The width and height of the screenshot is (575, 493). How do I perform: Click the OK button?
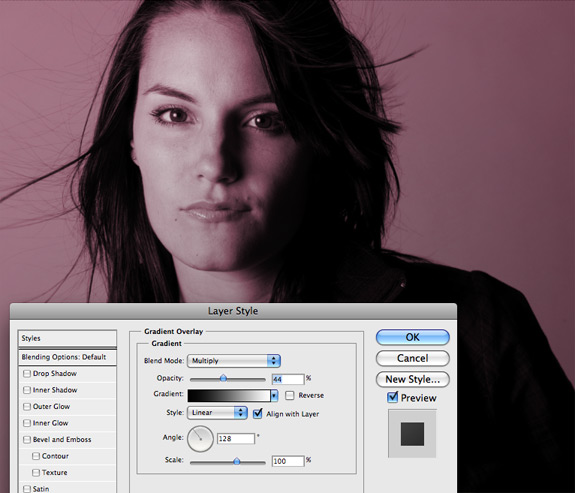point(413,337)
